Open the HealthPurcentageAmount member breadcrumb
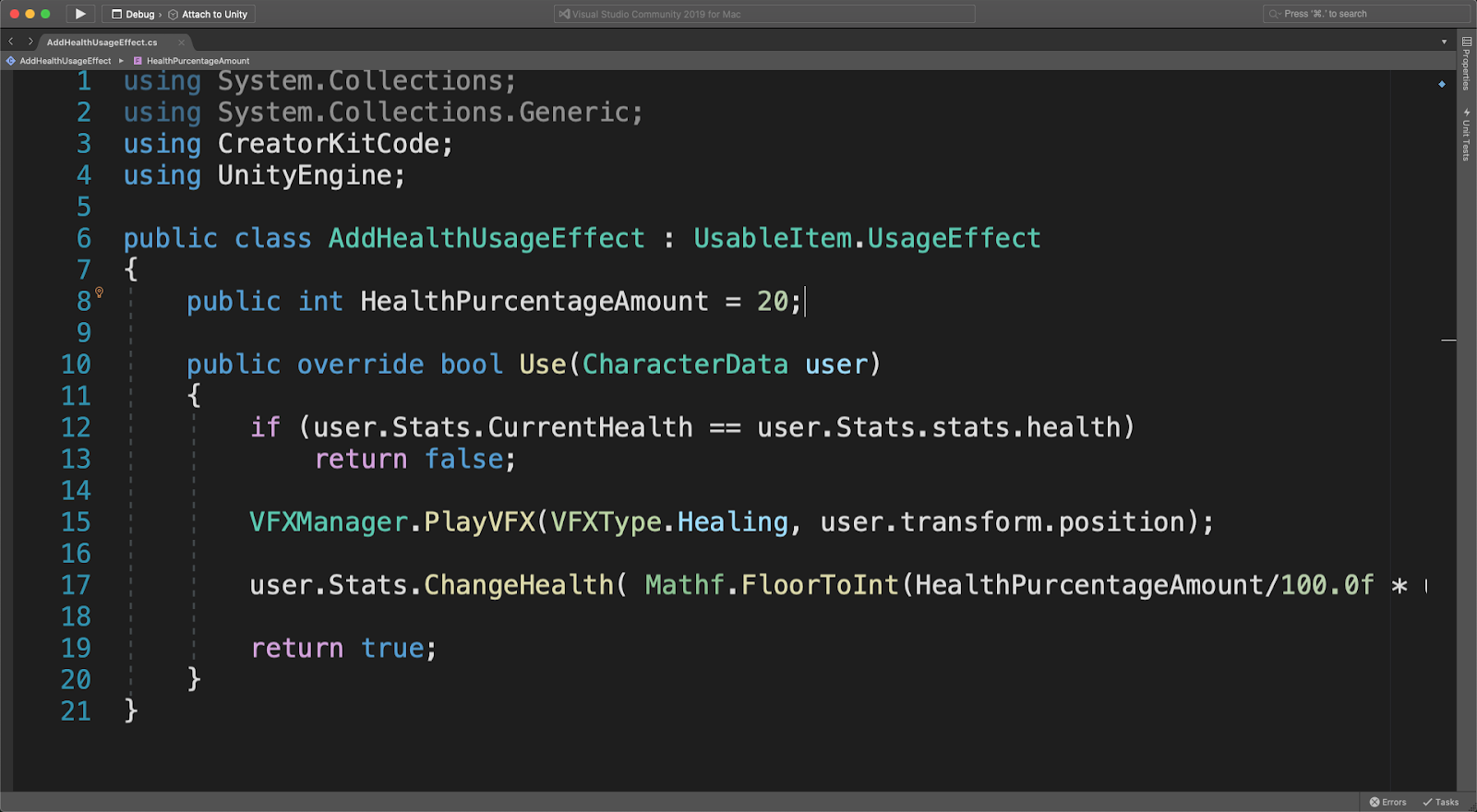1477x812 pixels. (x=198, y=61)
